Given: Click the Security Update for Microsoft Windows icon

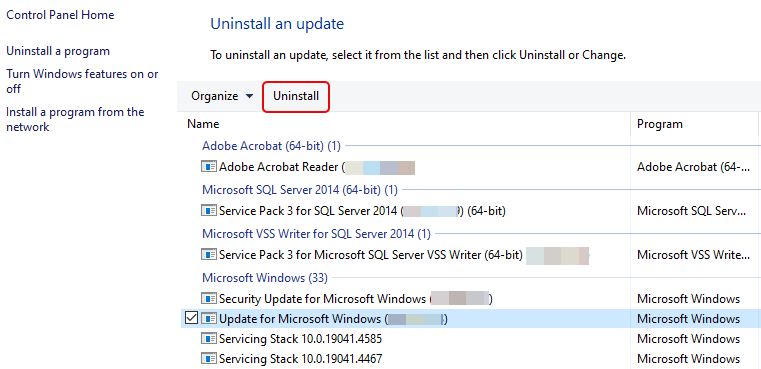Looking at the screenshot, I should [x=209, y=298].
